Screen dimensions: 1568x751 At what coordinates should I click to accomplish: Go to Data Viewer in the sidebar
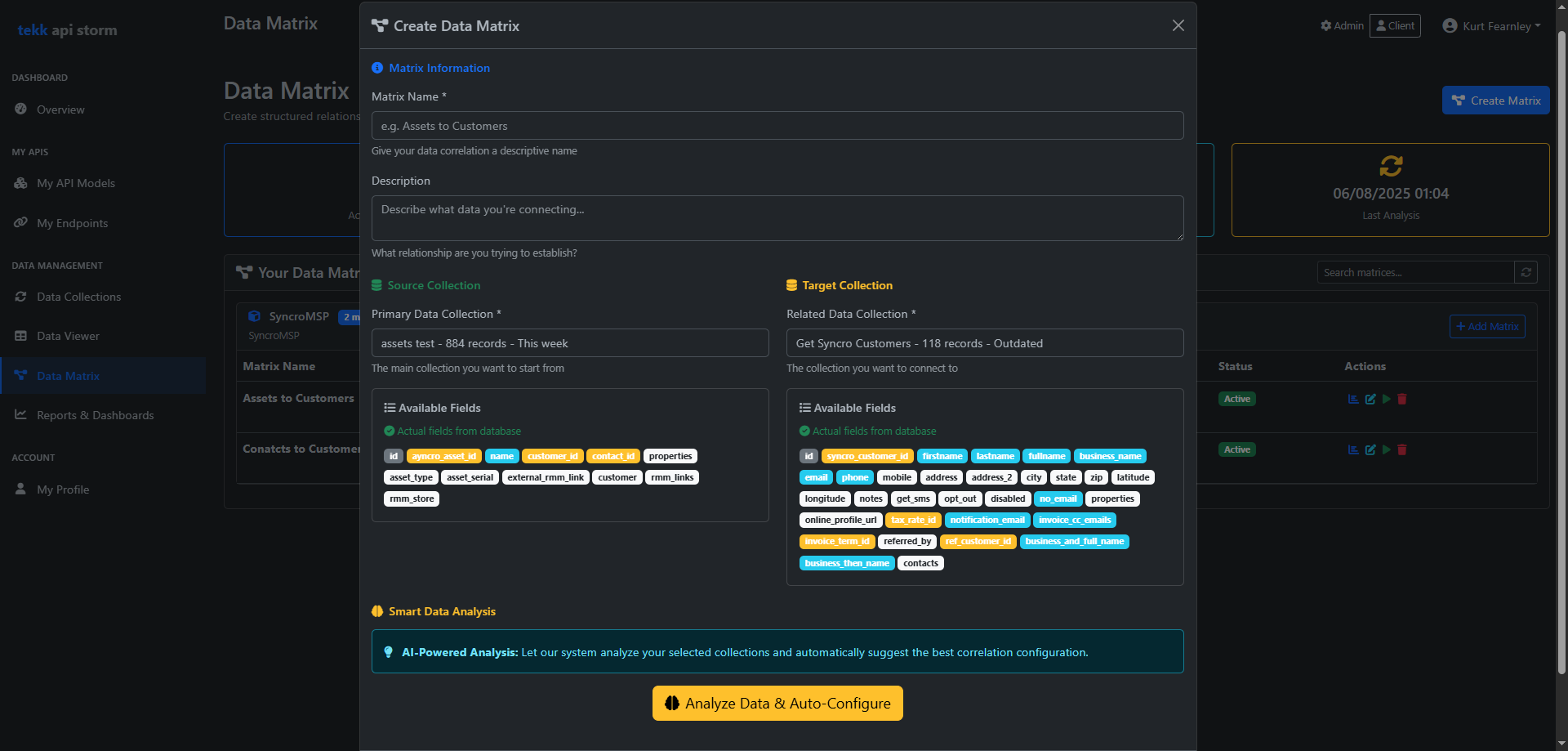click(69, 336)
